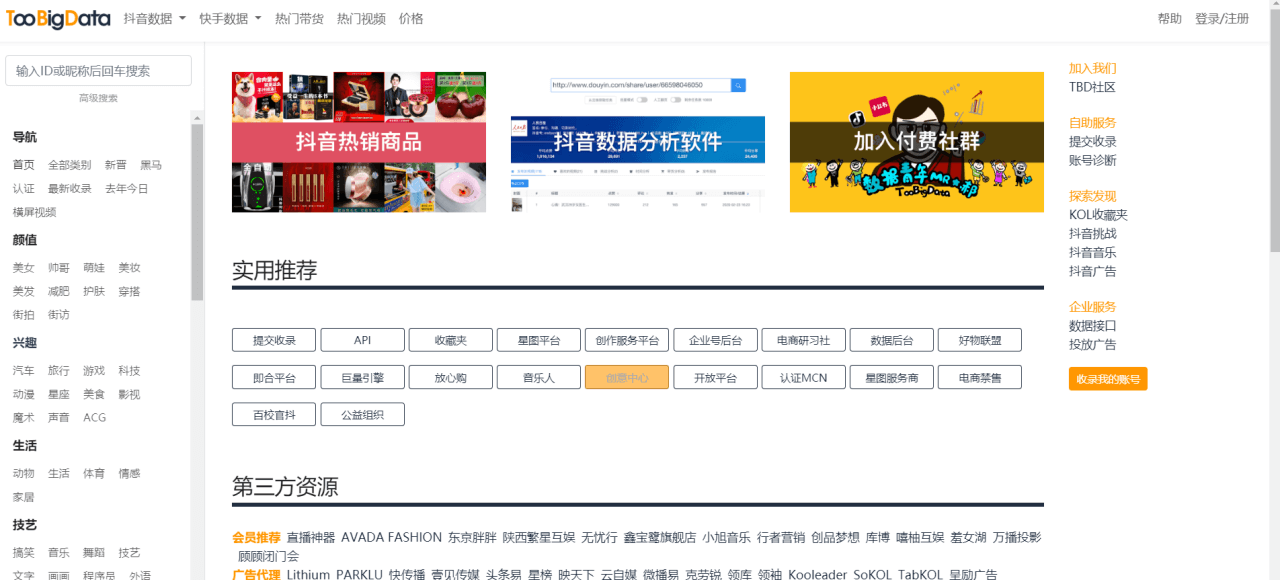
Task: Go to 首页 in the left navigation
Action: pos(23,165)
